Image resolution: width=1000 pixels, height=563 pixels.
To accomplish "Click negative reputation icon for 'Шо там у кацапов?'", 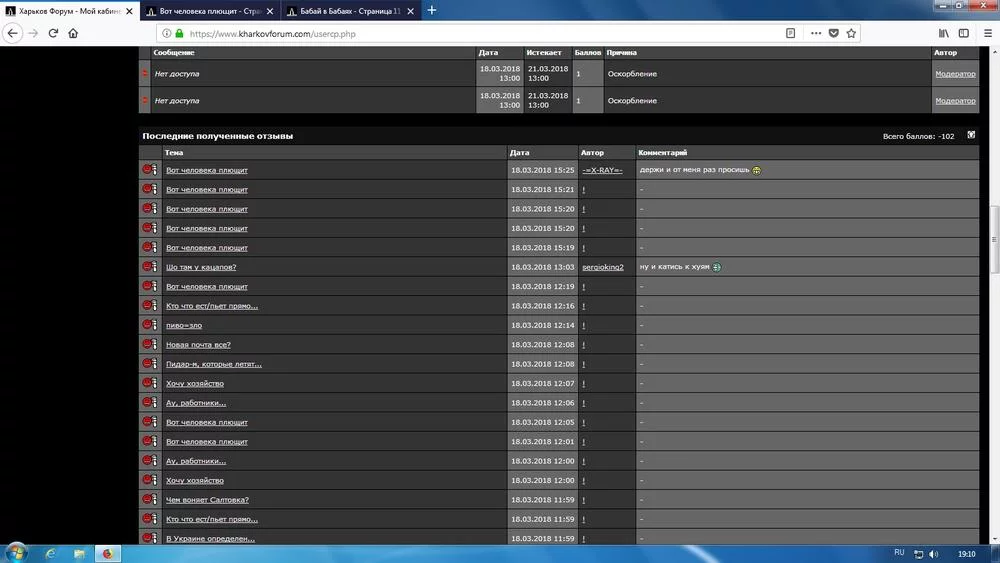I will [149, 267].
